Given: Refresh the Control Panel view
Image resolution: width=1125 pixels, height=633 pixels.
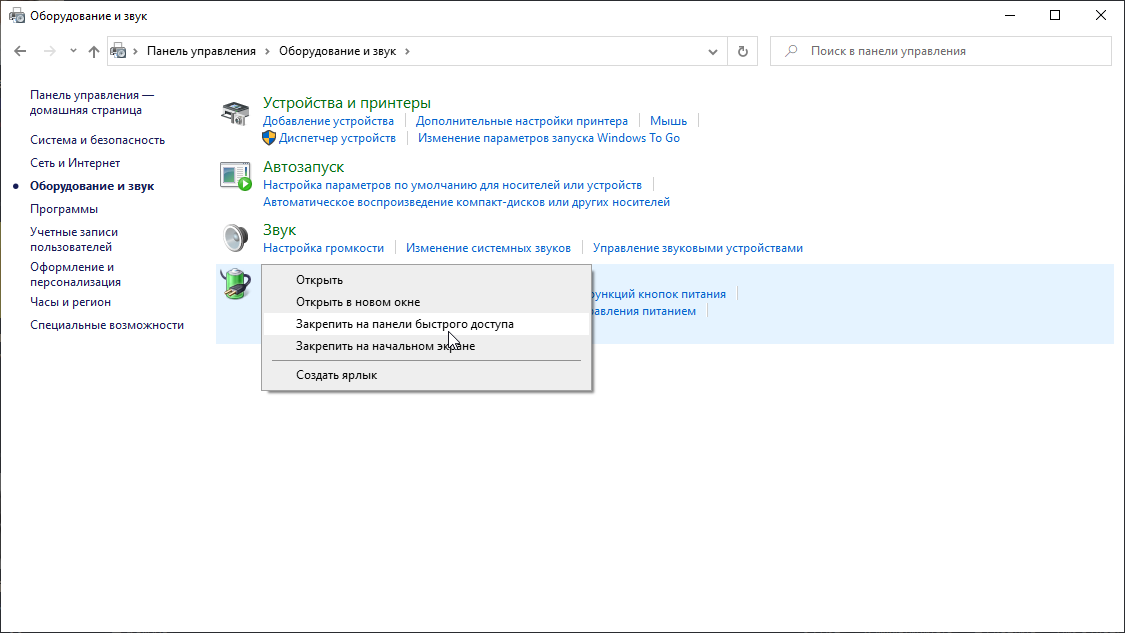Looking at the screenshot, I should [742, 51].
